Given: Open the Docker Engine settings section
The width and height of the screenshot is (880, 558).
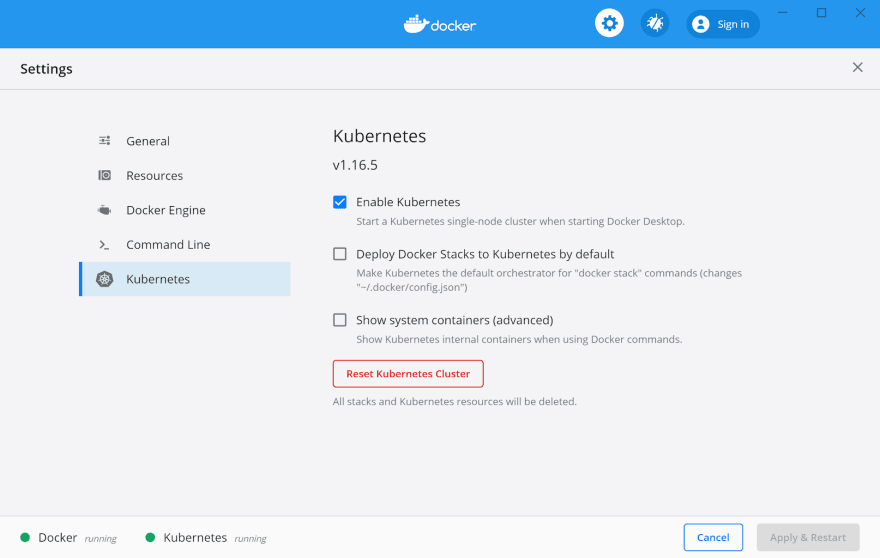Looking at the screenshot, I should pyautogui.click(x=185, y=210).
